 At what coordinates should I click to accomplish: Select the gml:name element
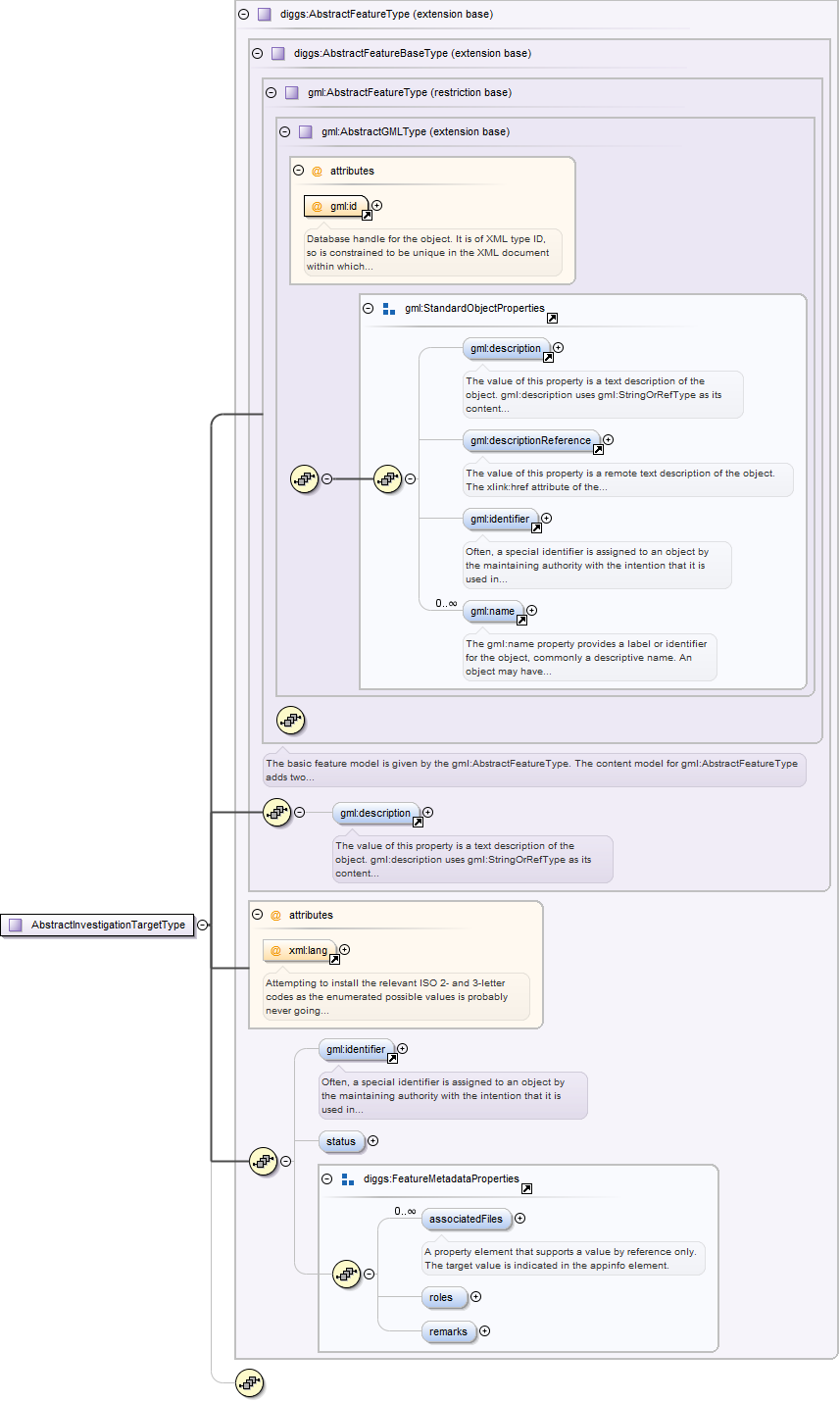pyautogui.click(x=492, y=611)
